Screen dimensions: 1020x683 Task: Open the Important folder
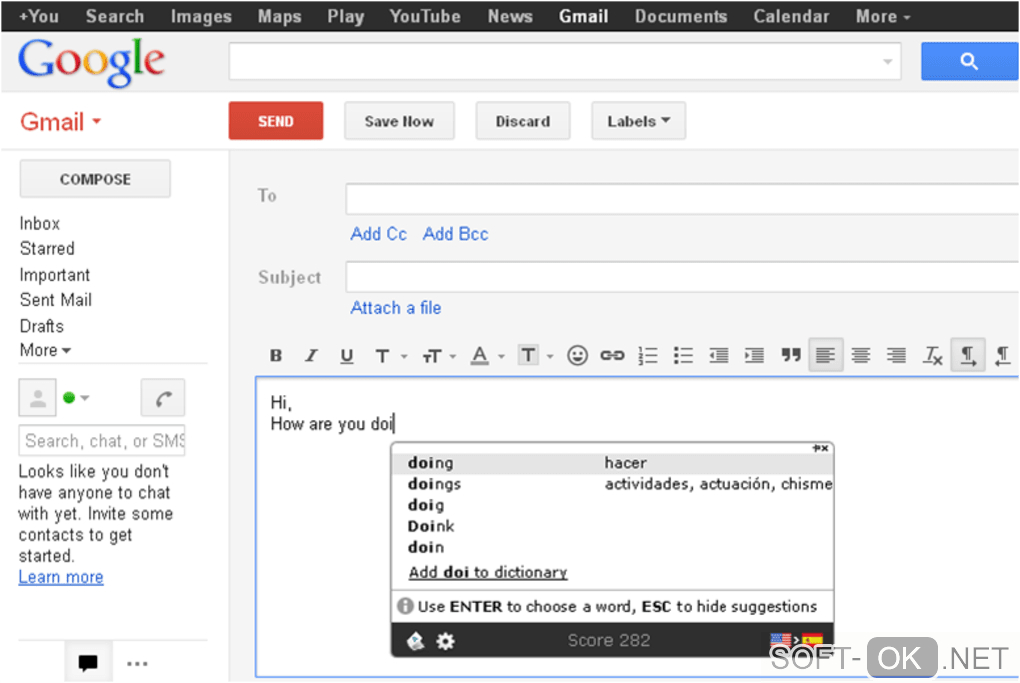(55, 275)
